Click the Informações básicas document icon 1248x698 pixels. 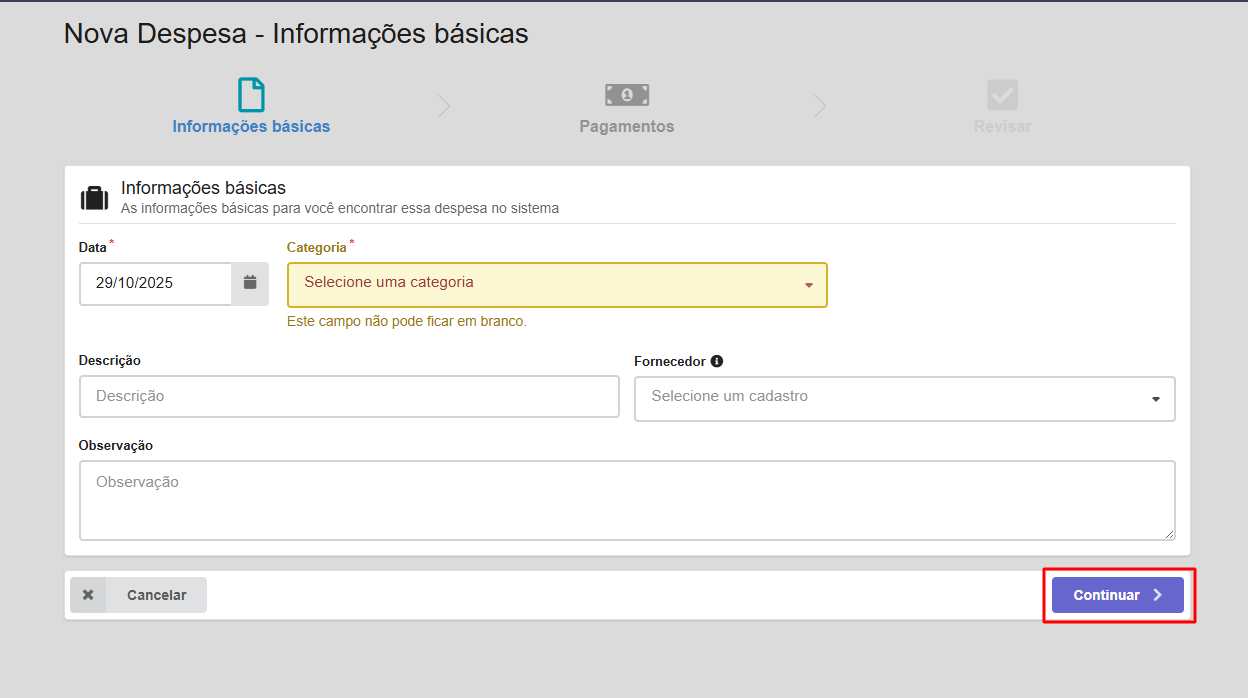251,95
